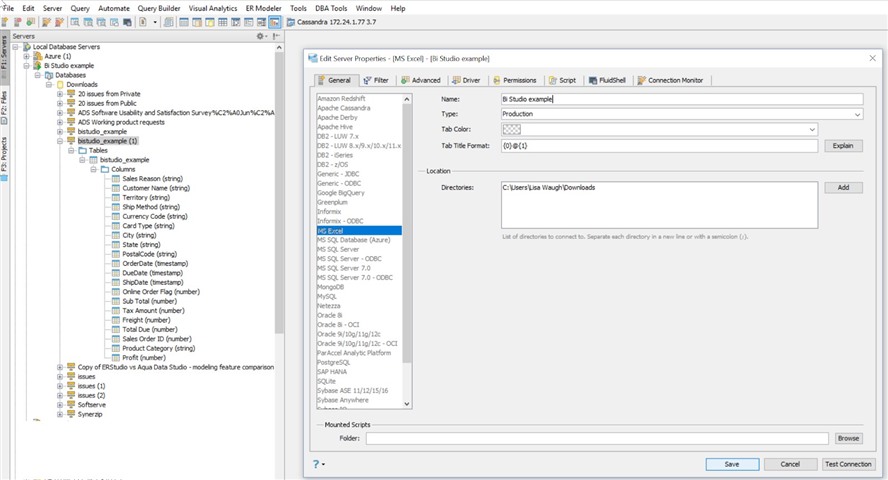Image resolution: width=888 pixels, height=480 pixels.
Task: Click the Customer Name column icon
Action: 116,188
